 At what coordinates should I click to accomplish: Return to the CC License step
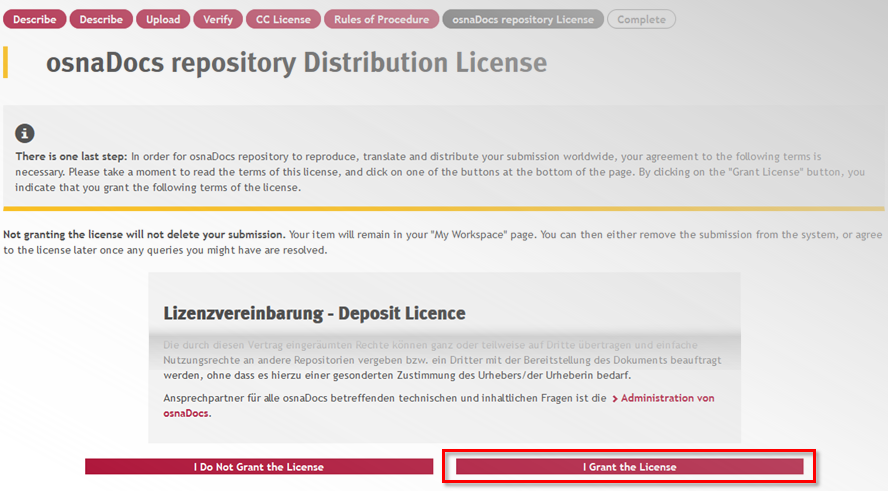click(284, 19)
